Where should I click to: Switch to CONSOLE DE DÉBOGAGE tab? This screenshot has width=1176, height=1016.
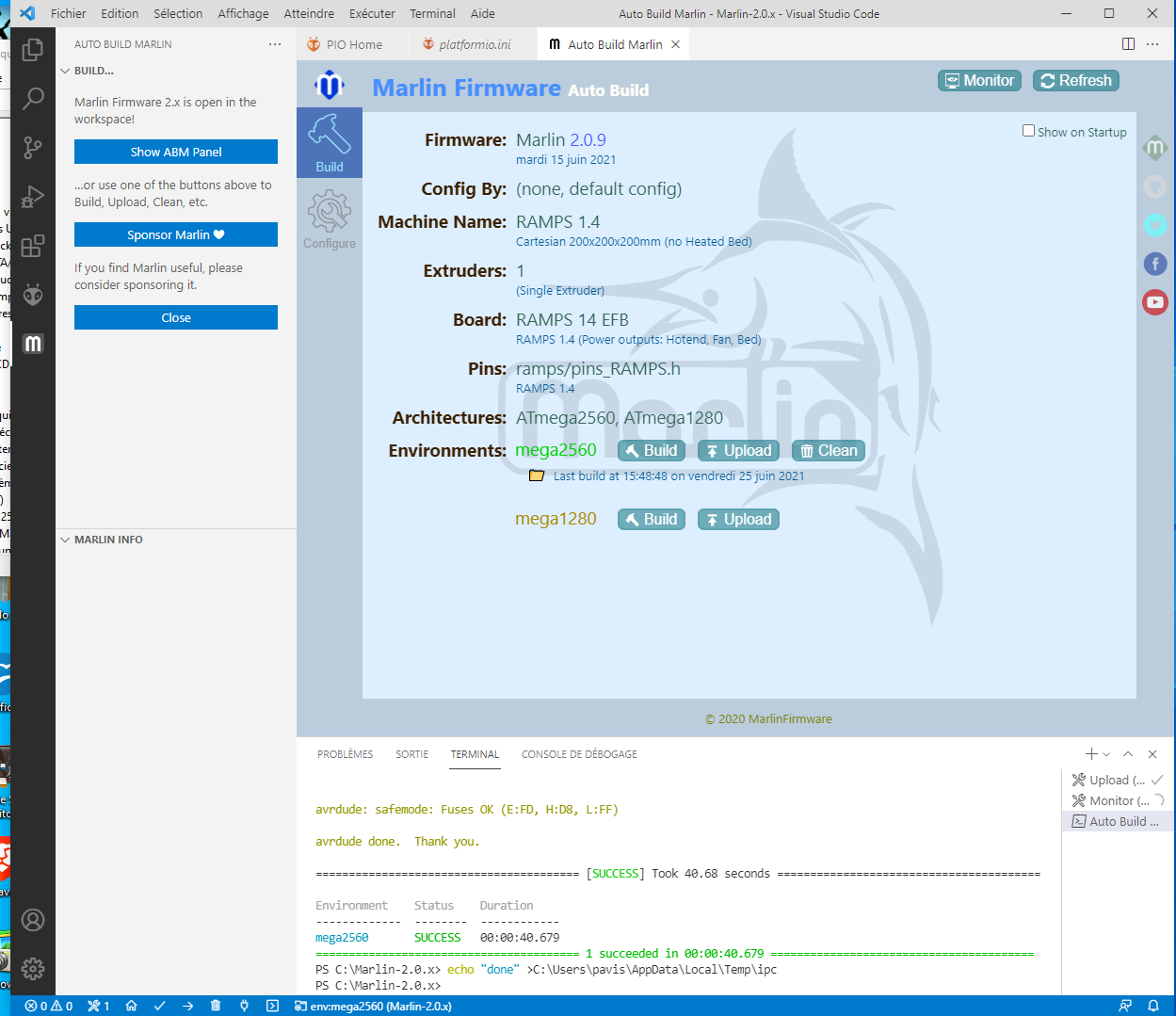point(579,754)
